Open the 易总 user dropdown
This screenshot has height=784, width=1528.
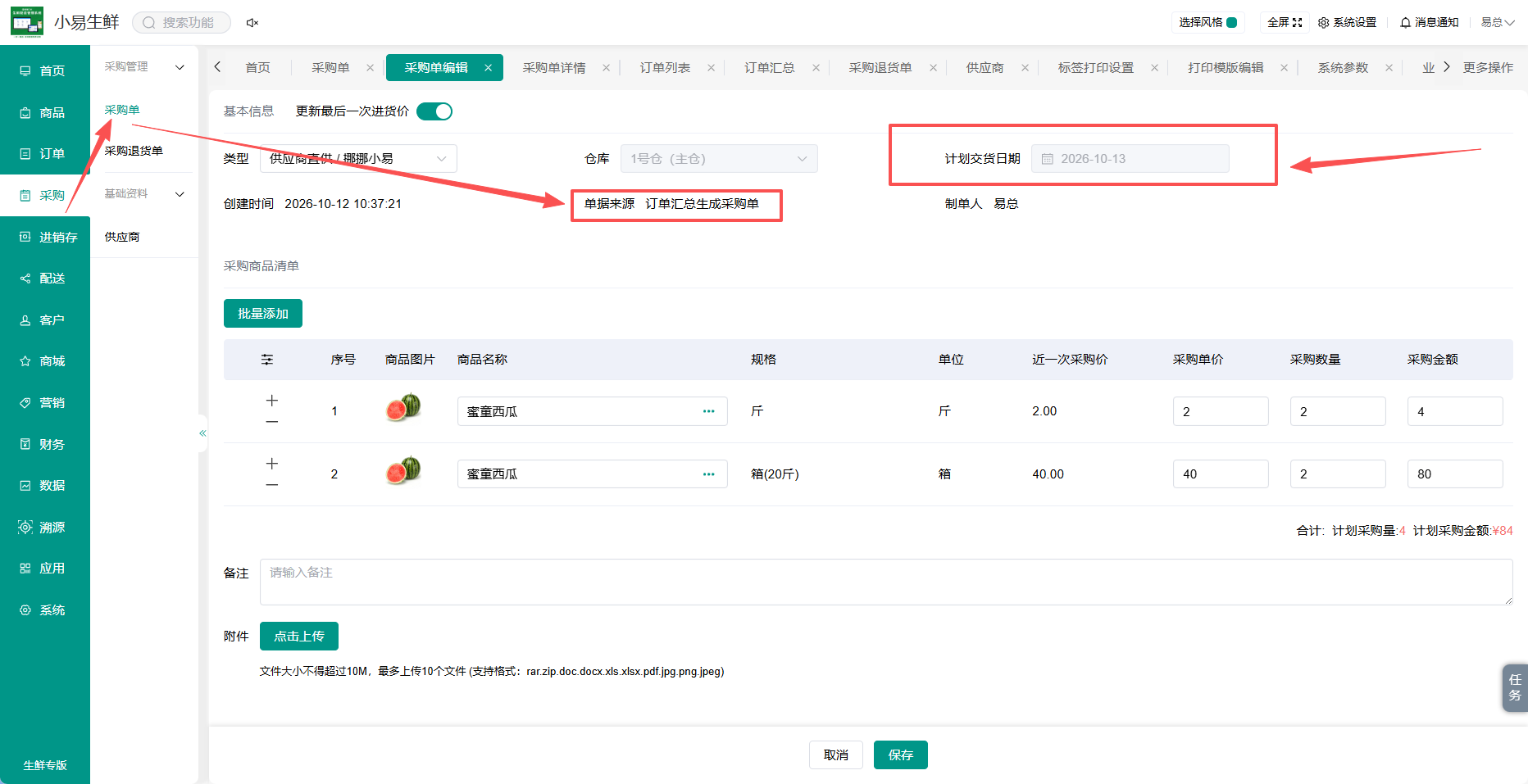(x=1497, y=22)
